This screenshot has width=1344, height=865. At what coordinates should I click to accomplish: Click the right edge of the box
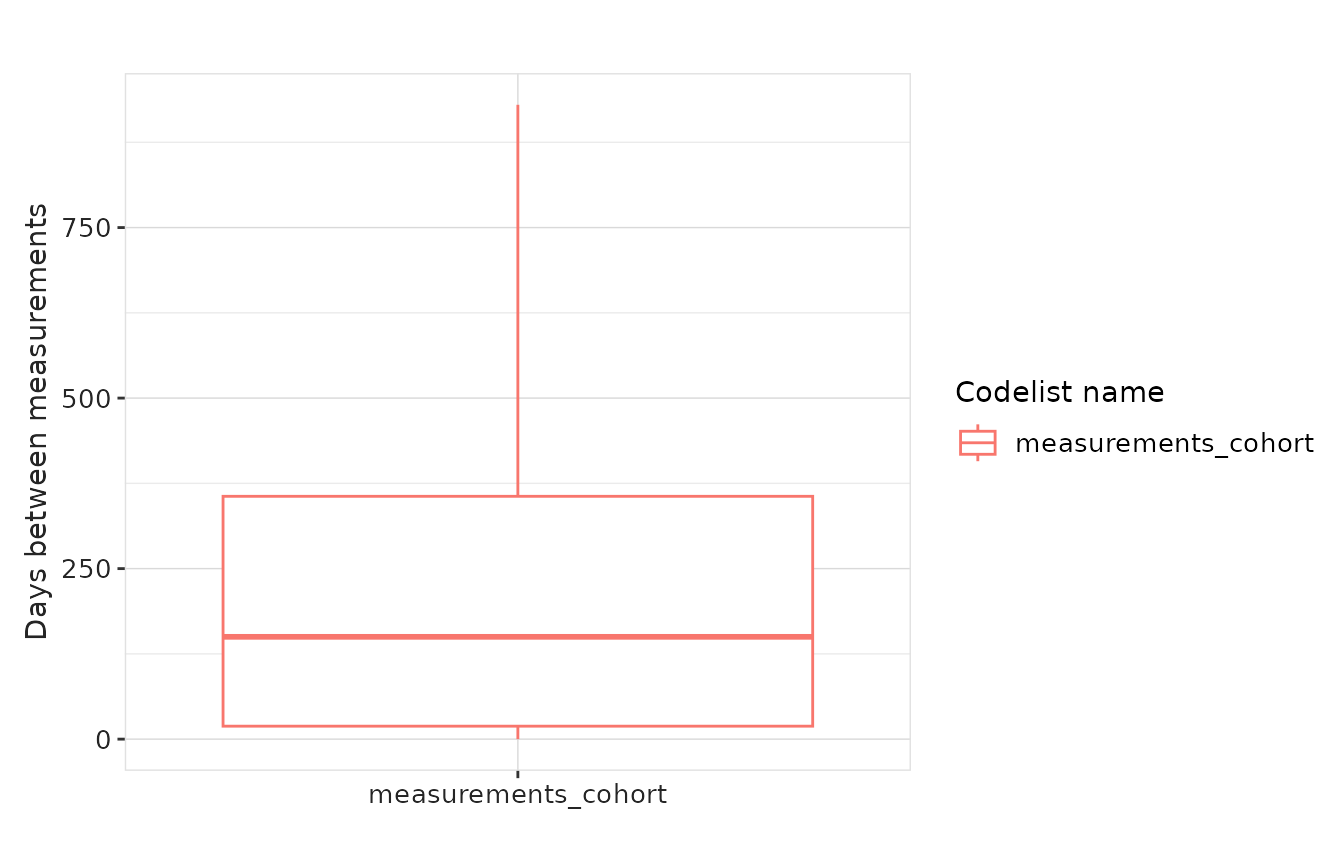(x=812, y=610)
